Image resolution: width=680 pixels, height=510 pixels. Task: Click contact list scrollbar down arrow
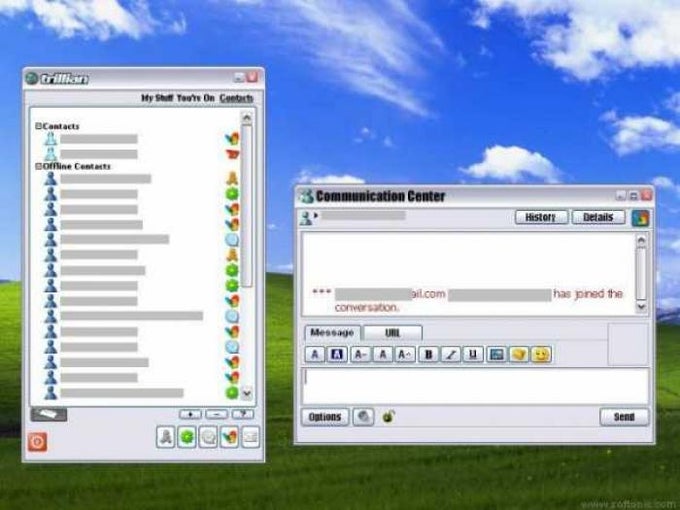tap(247, 393)
